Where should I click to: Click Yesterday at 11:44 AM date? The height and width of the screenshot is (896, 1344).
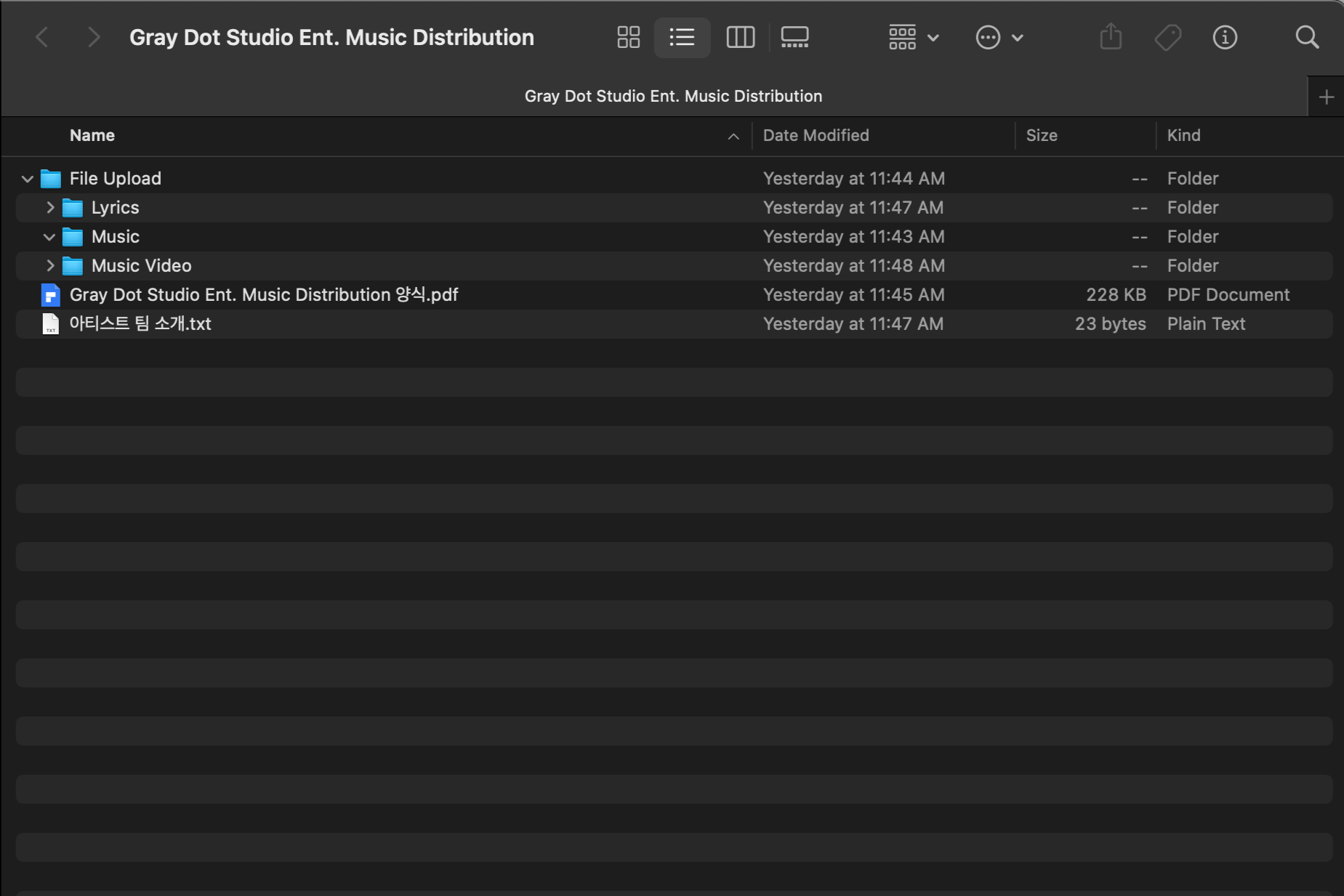click(853, 179)
